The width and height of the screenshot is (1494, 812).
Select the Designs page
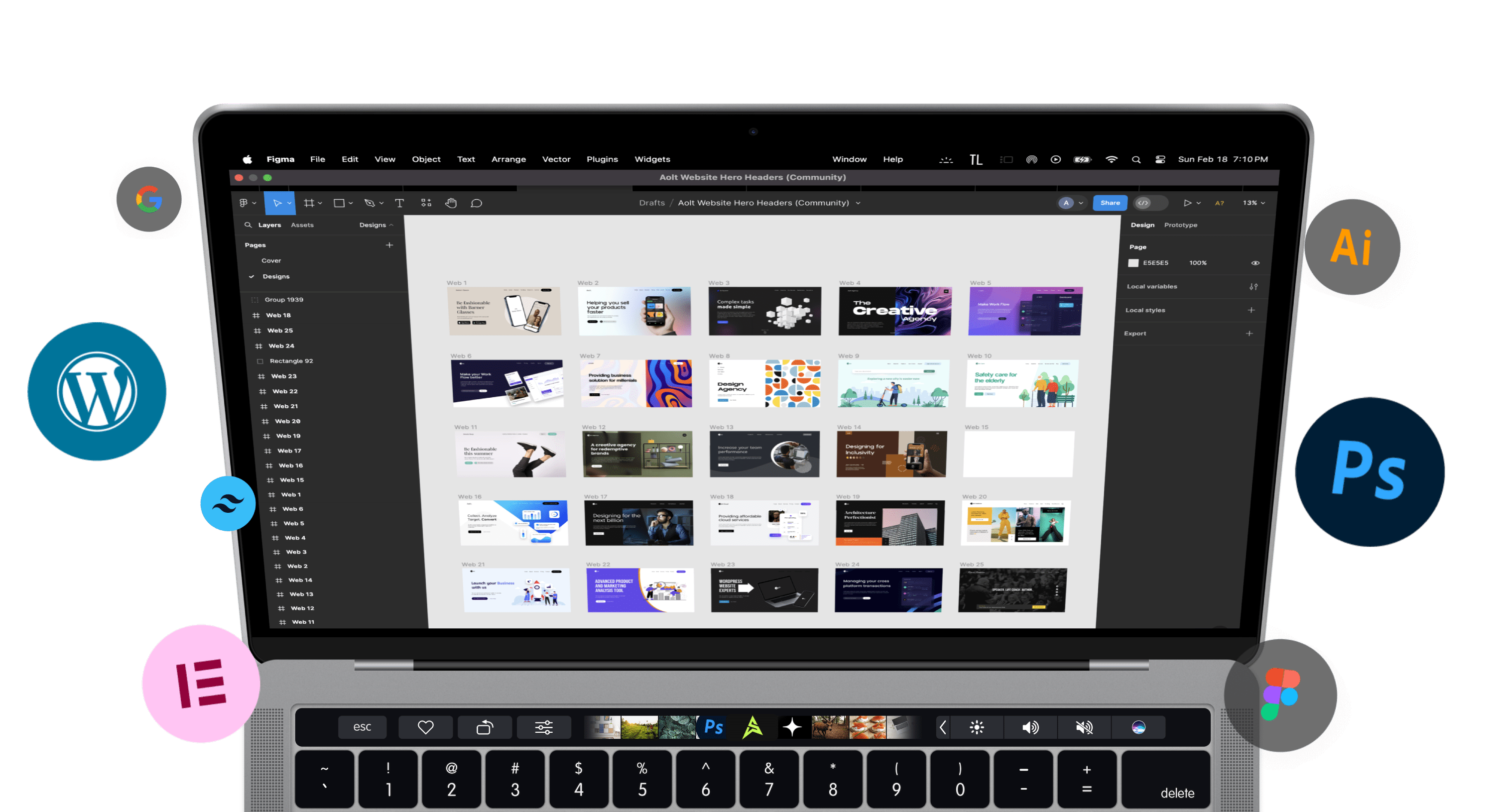[x=275, y=277]
